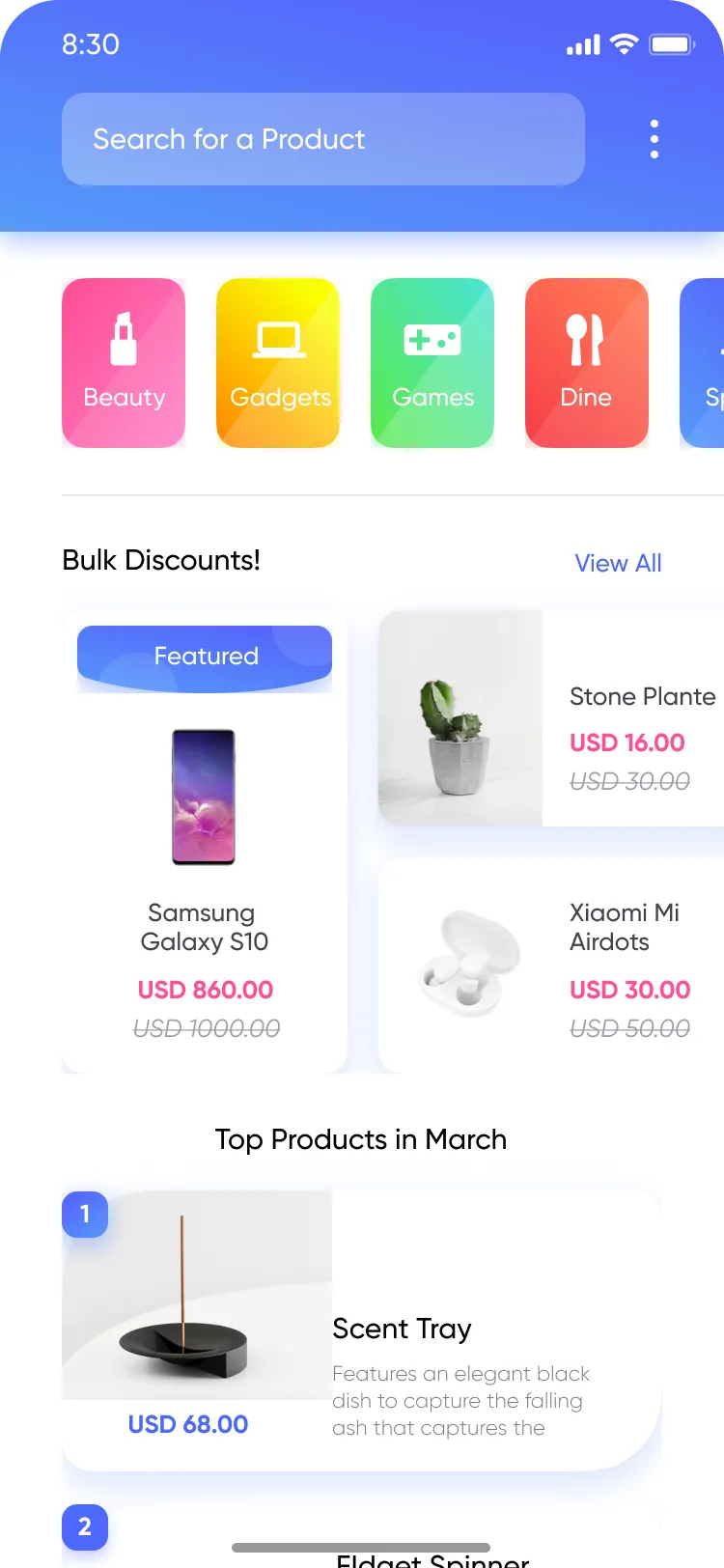This screenshot has height=1568, width=724.
Task: Tap the Games controller icon
Action: pos(432,340)
